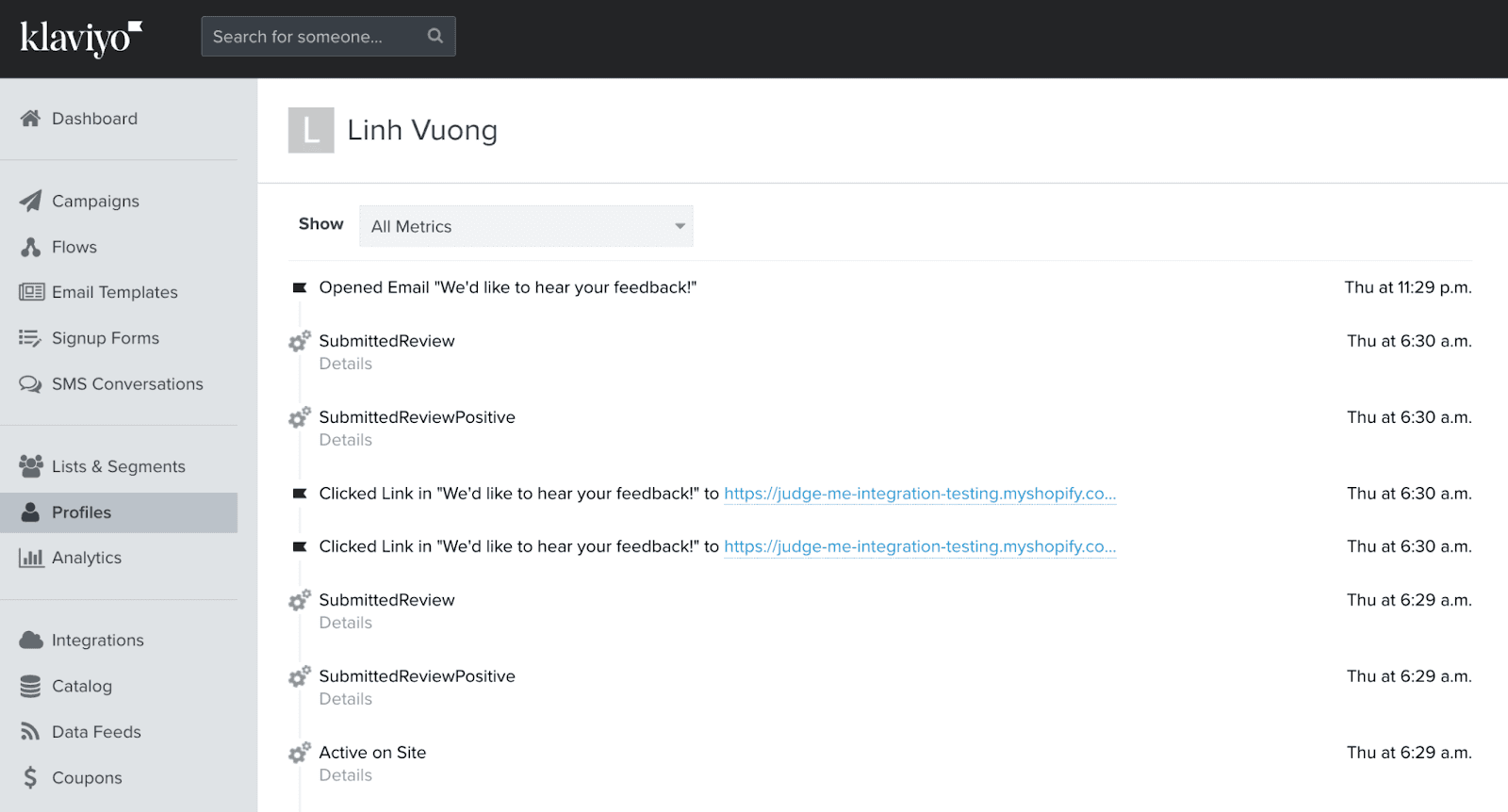Screen dimensions: 1508x812
Task: Click the Klaviyo logo
Action: [81, 38]
